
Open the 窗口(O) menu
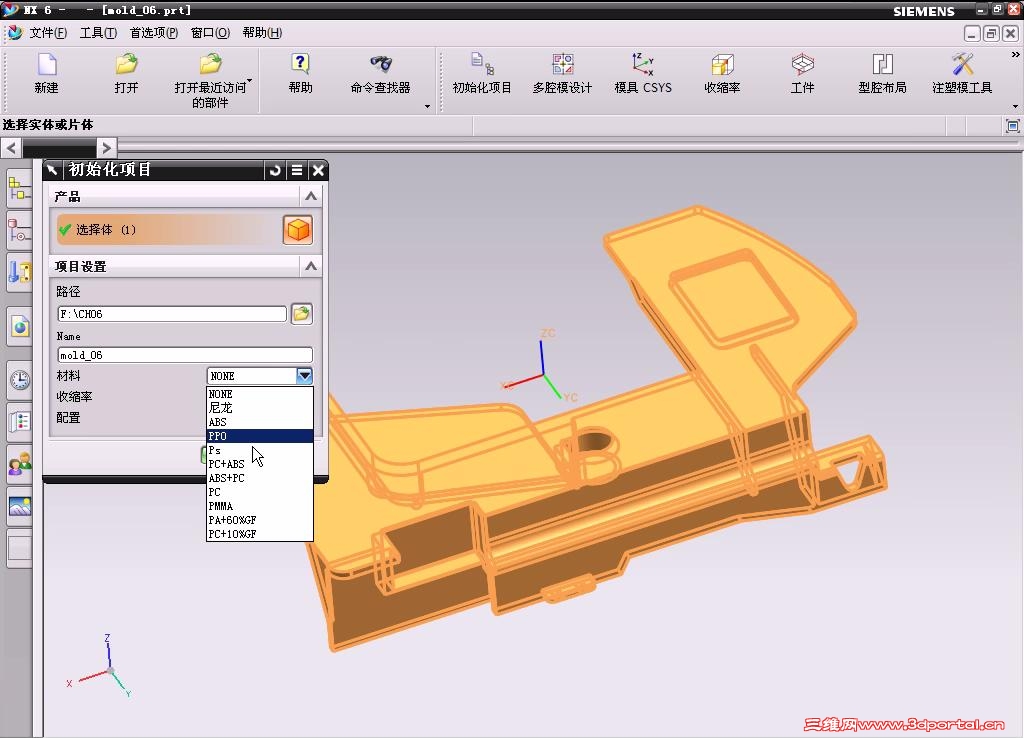coord(210,33)
